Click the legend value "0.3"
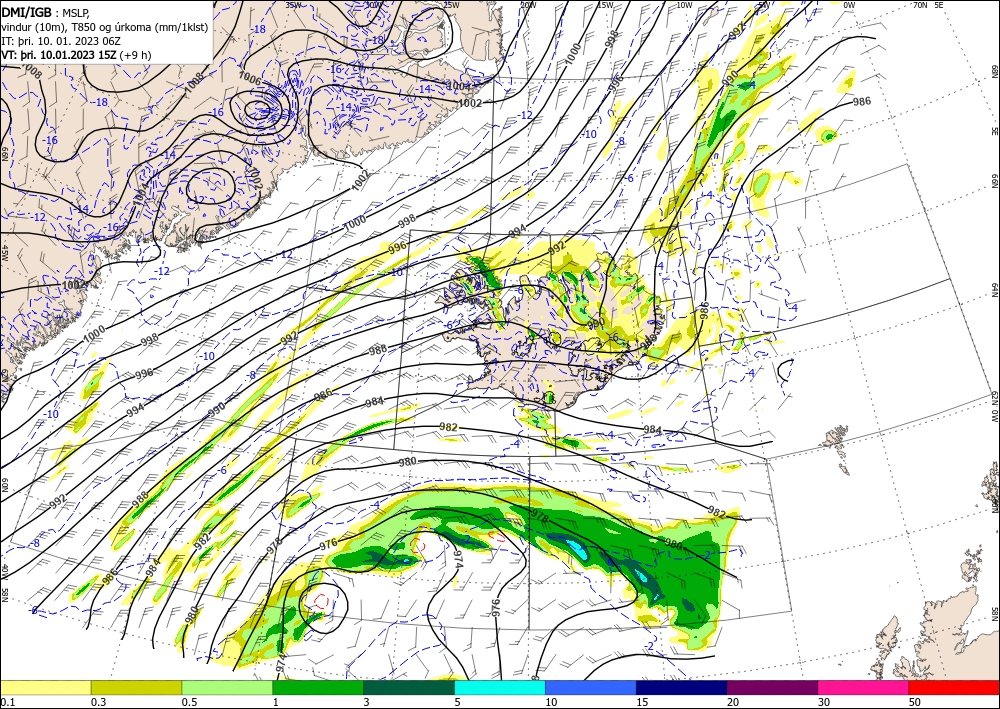 pos(98,702)
